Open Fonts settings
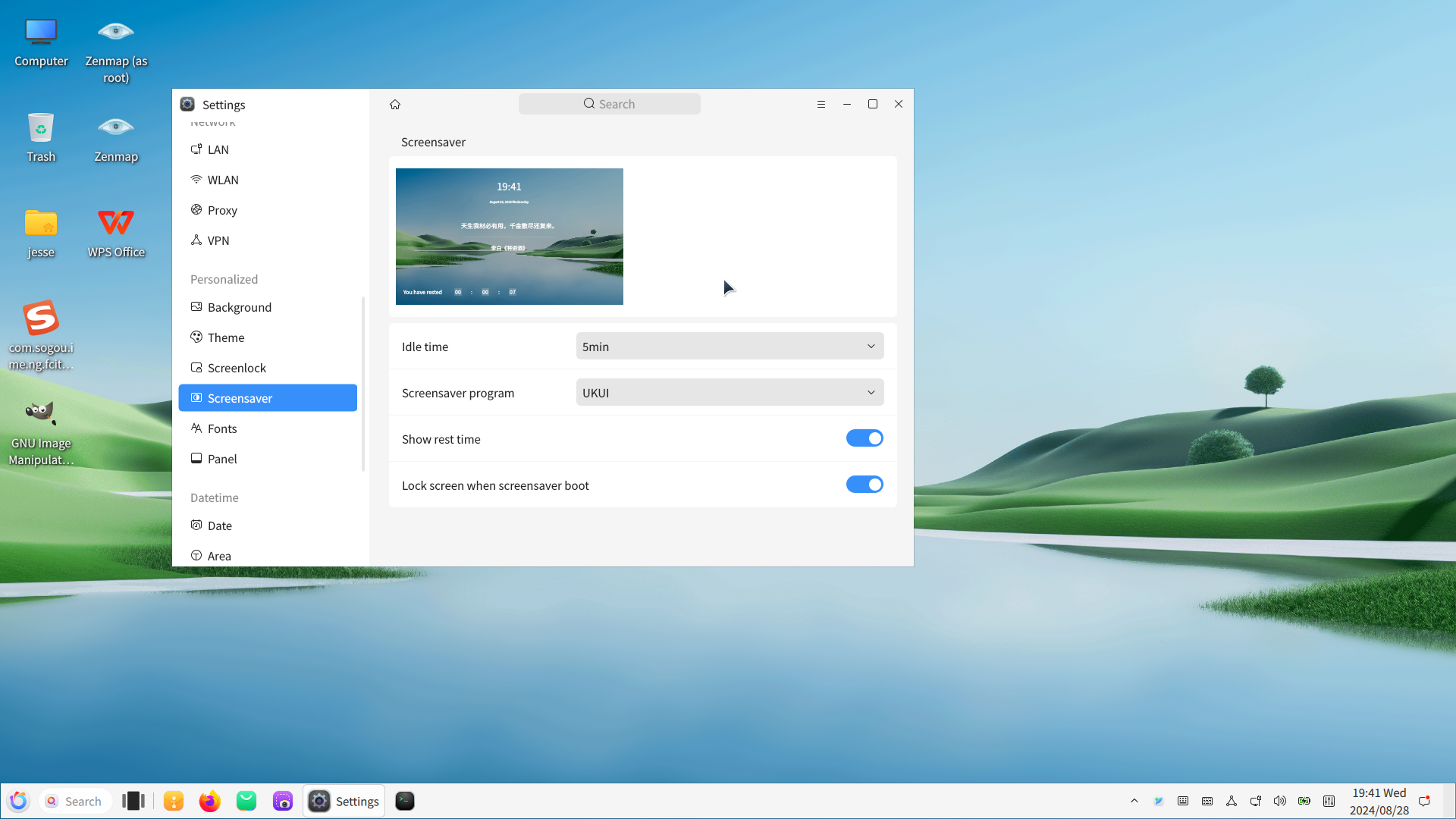This screenshot has width=1456, height=819. pyautogui.click(x=268, y=429)
